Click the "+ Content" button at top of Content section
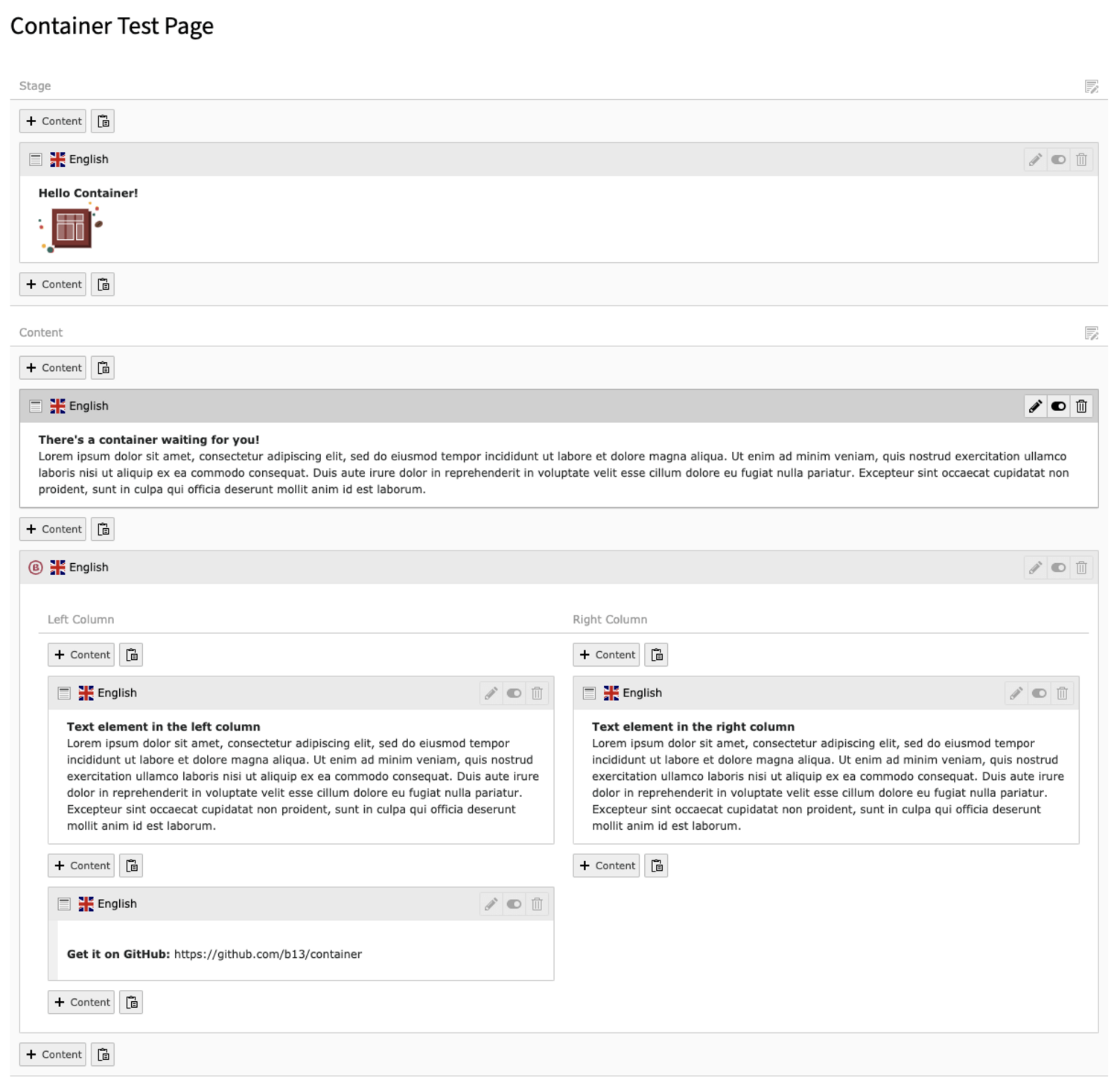This screenshot has height=1092, width=1120. 52,367
